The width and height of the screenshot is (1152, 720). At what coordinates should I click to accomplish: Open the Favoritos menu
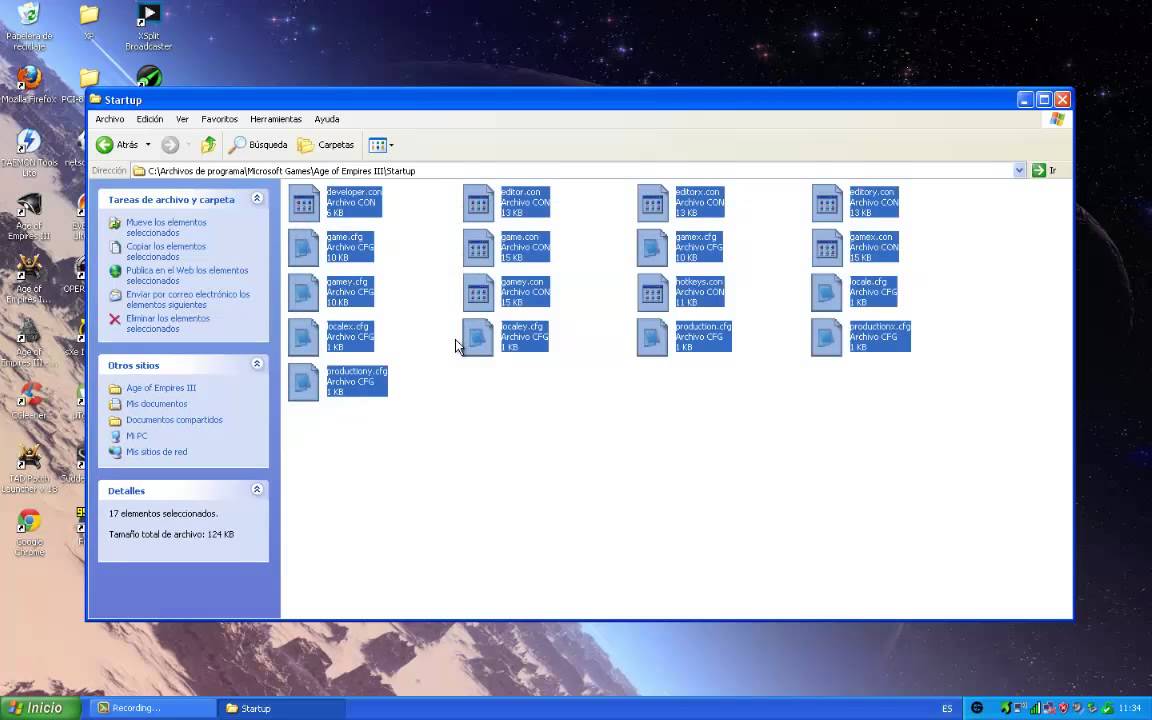(x=219, y=119)
